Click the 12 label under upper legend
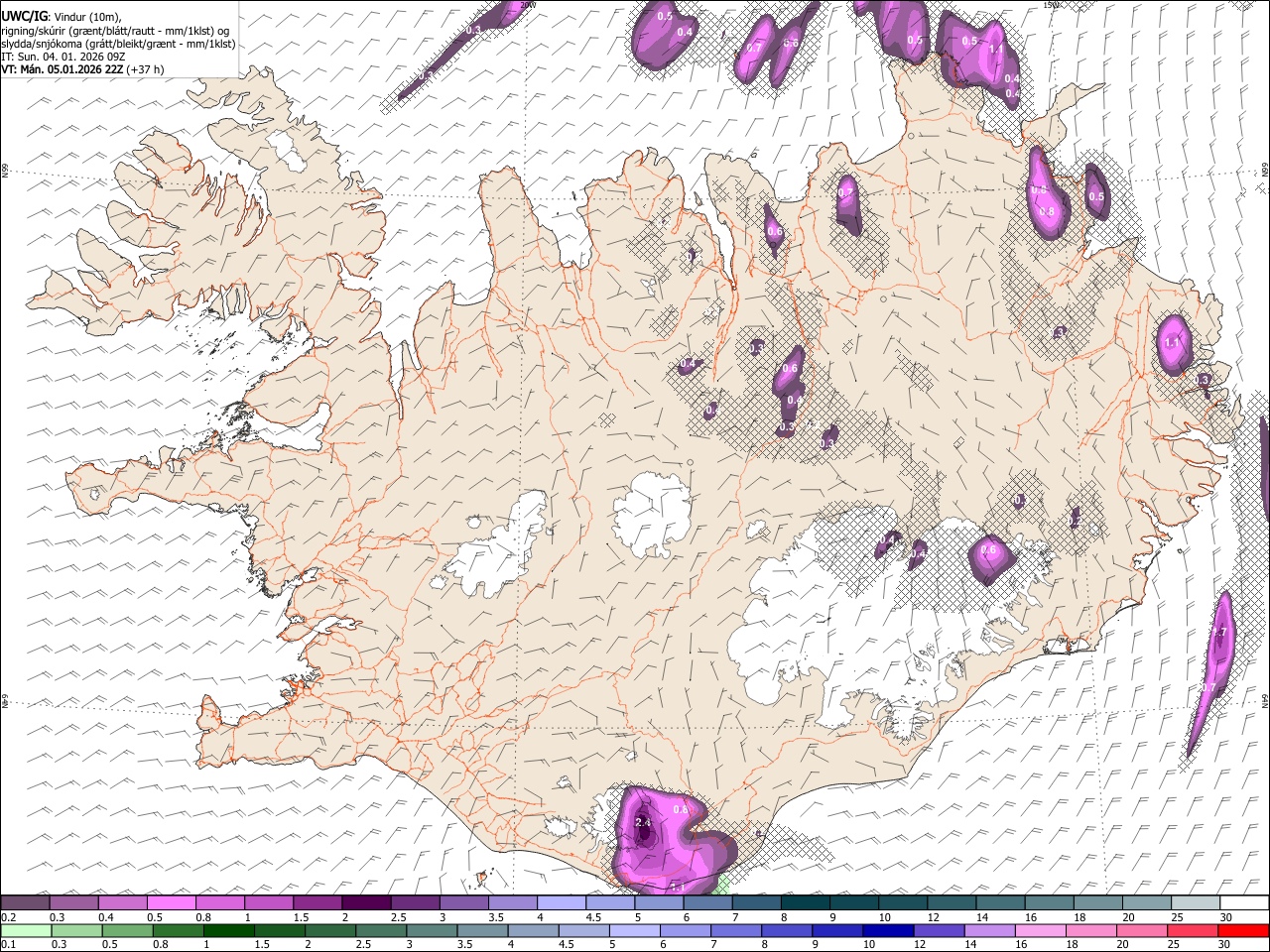Image resolution: width=1270 pixels, height=952 pixels. (933, 917)
